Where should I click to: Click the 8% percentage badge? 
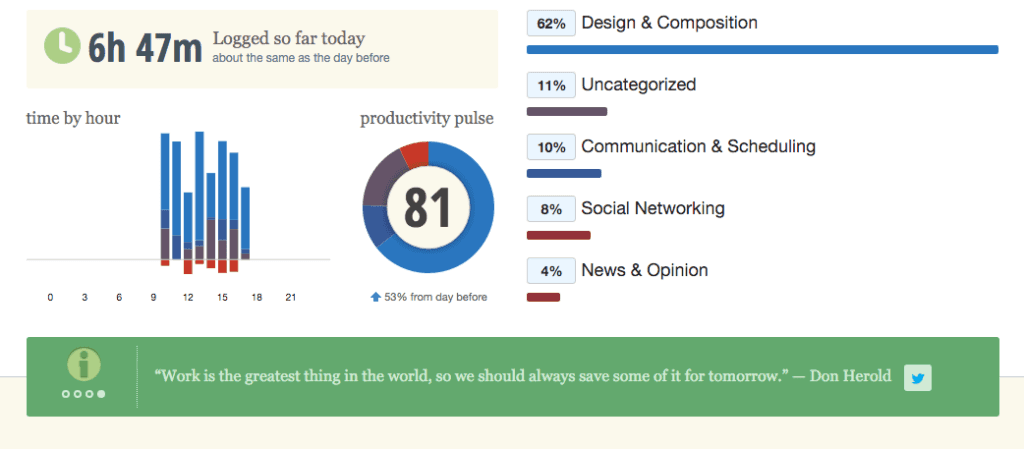tap(551, 209)
